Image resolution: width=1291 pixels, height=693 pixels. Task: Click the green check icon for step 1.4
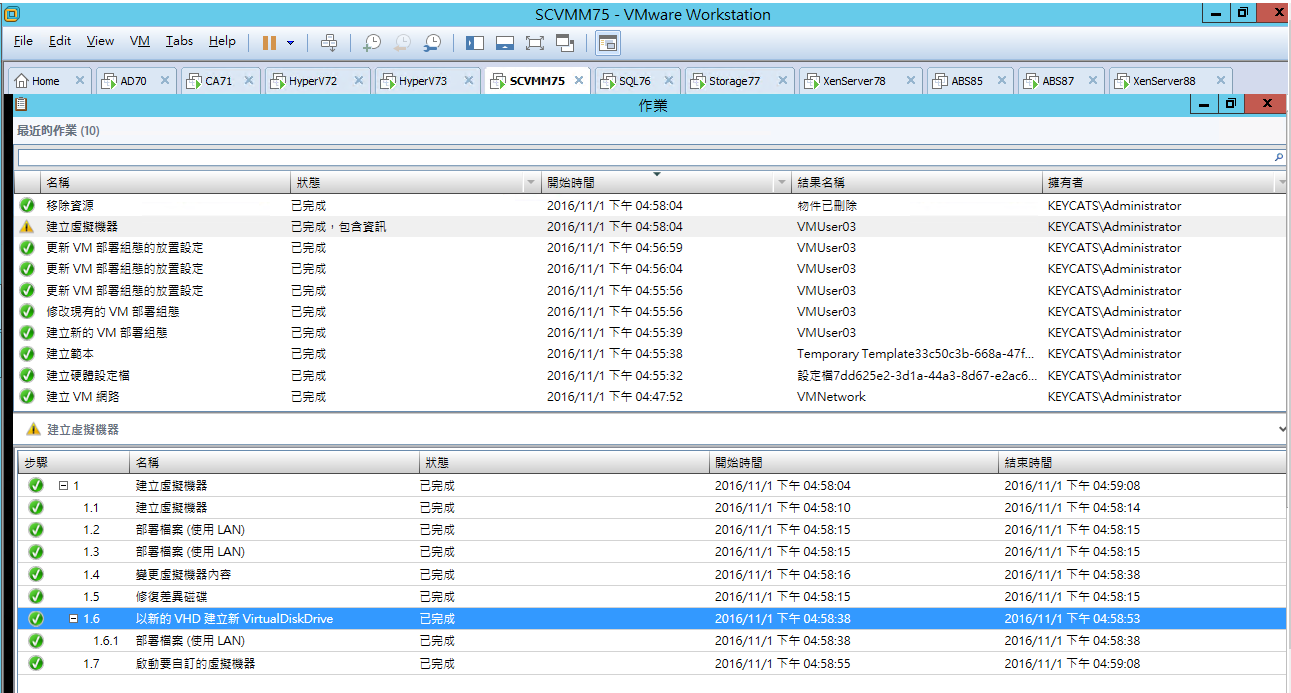[36, 574]
